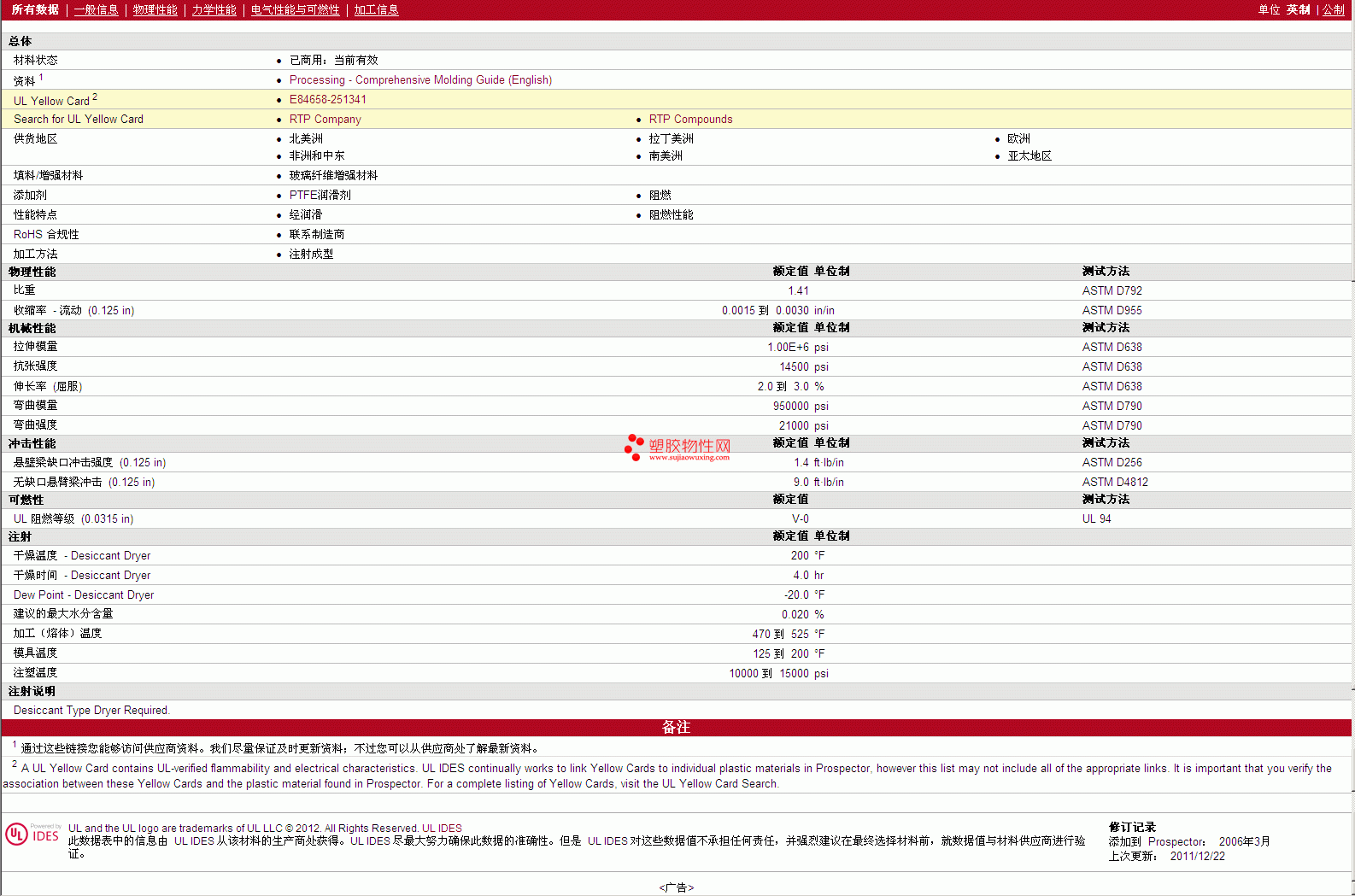Click the 弯曲强度 value 21000

pos(794,425)
